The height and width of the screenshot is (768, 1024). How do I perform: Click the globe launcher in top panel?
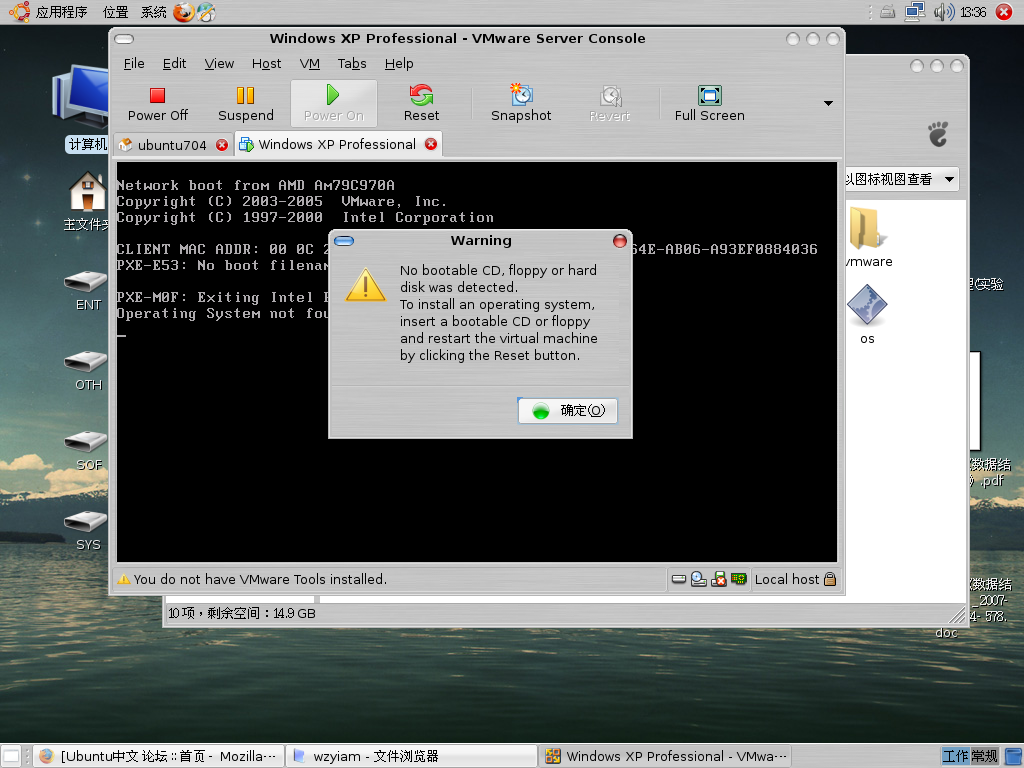(x=206, y=12)
